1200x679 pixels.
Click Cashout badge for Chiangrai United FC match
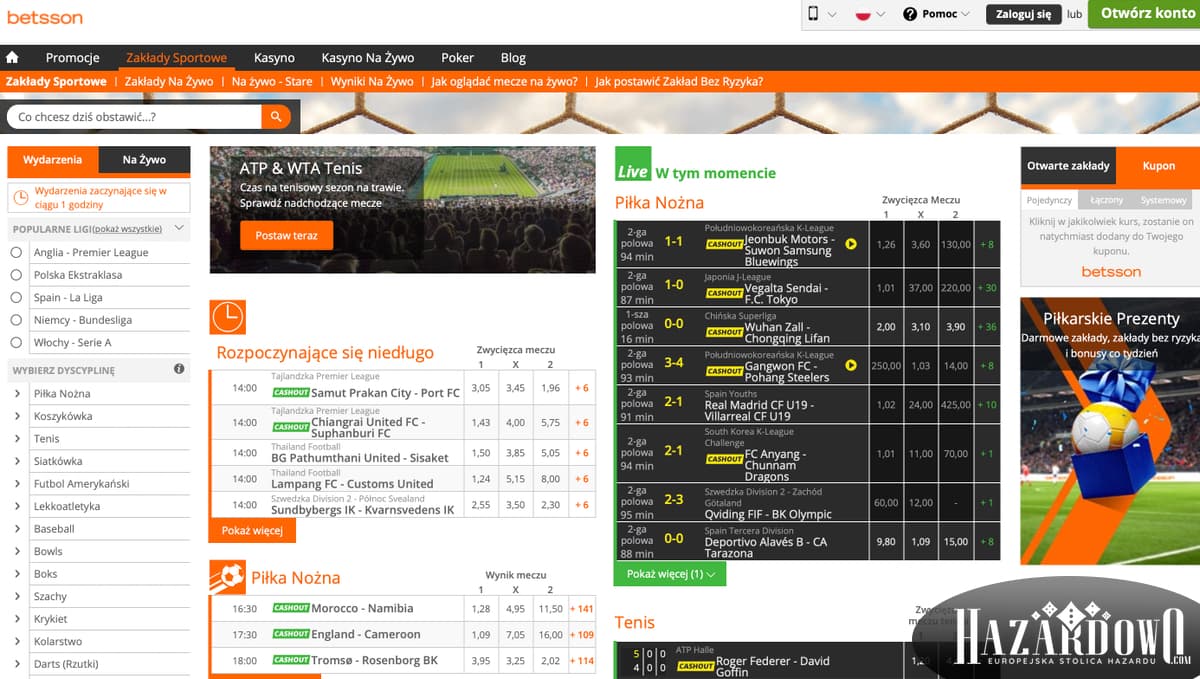point(291,427)
